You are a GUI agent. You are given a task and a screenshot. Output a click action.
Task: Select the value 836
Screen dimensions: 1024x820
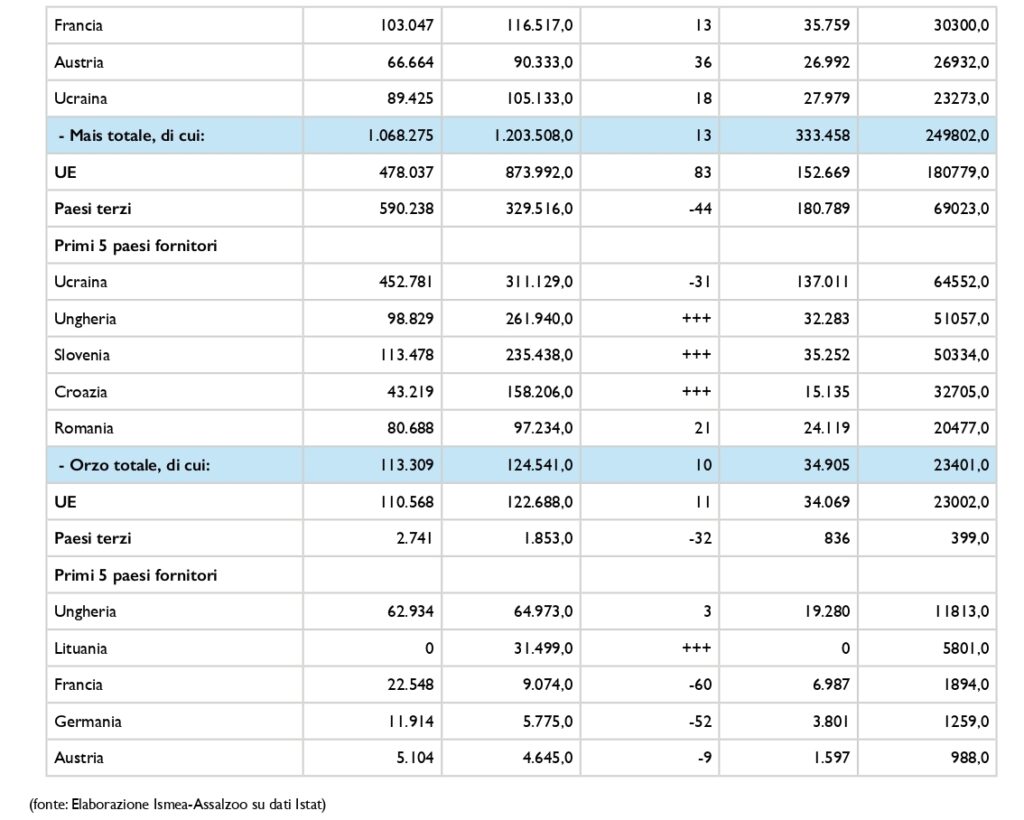(x=837, y=539)
